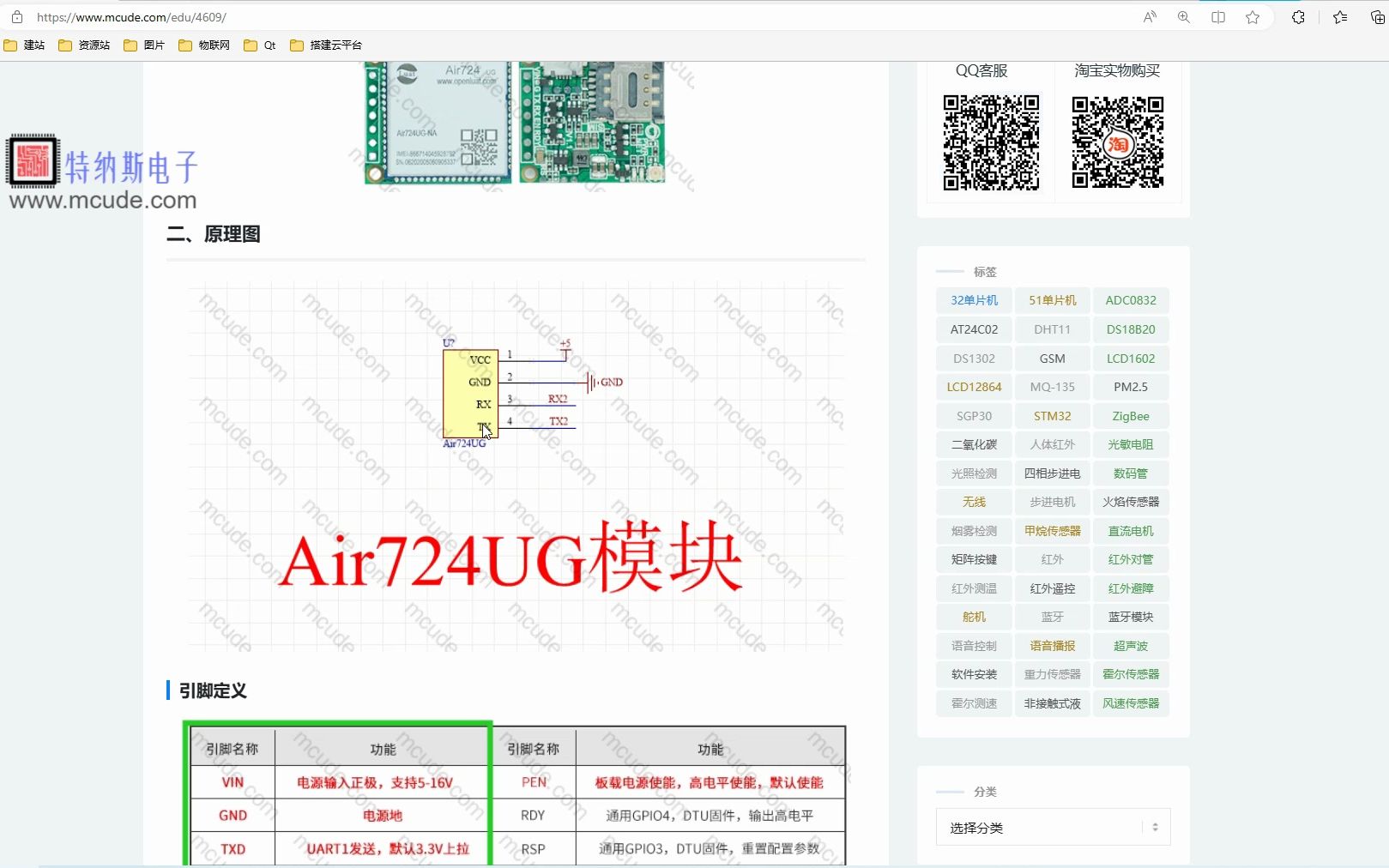The height and width of the screenshot is (868, 1389).
Task: Open the 建站 bookmark folder
Action: click(x=24, y=45)
